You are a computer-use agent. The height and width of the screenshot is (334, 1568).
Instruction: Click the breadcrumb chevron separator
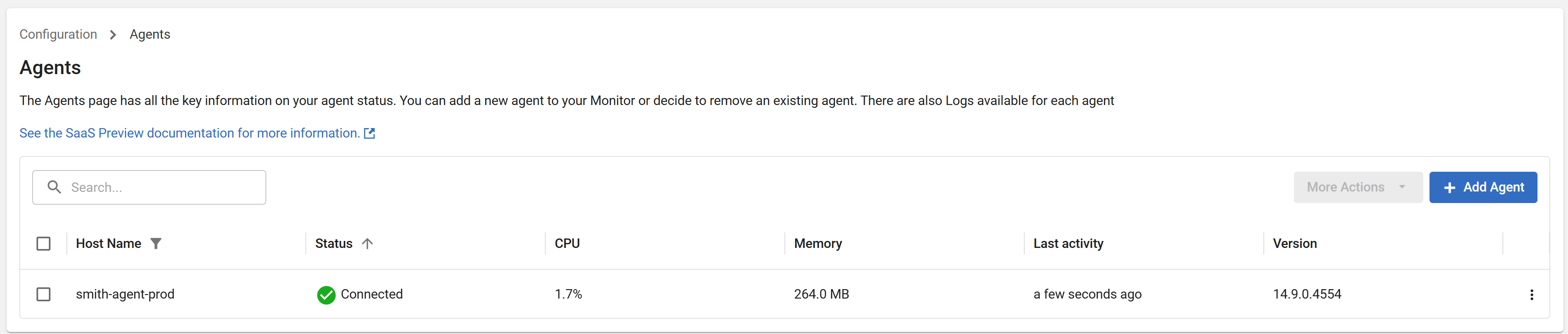coord(113,35)
